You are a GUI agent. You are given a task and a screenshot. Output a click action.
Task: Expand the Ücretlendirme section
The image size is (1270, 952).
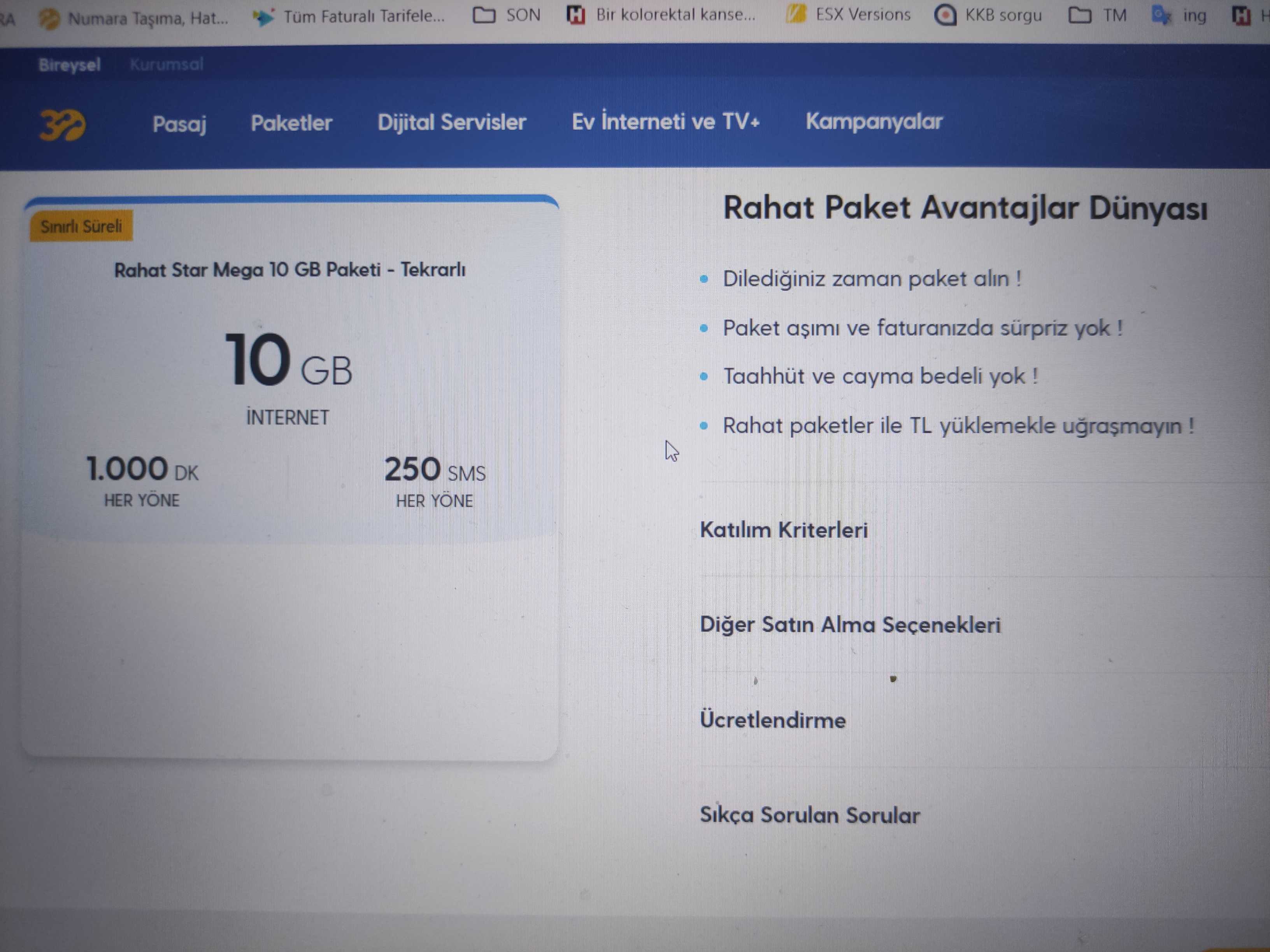(772, 719)
